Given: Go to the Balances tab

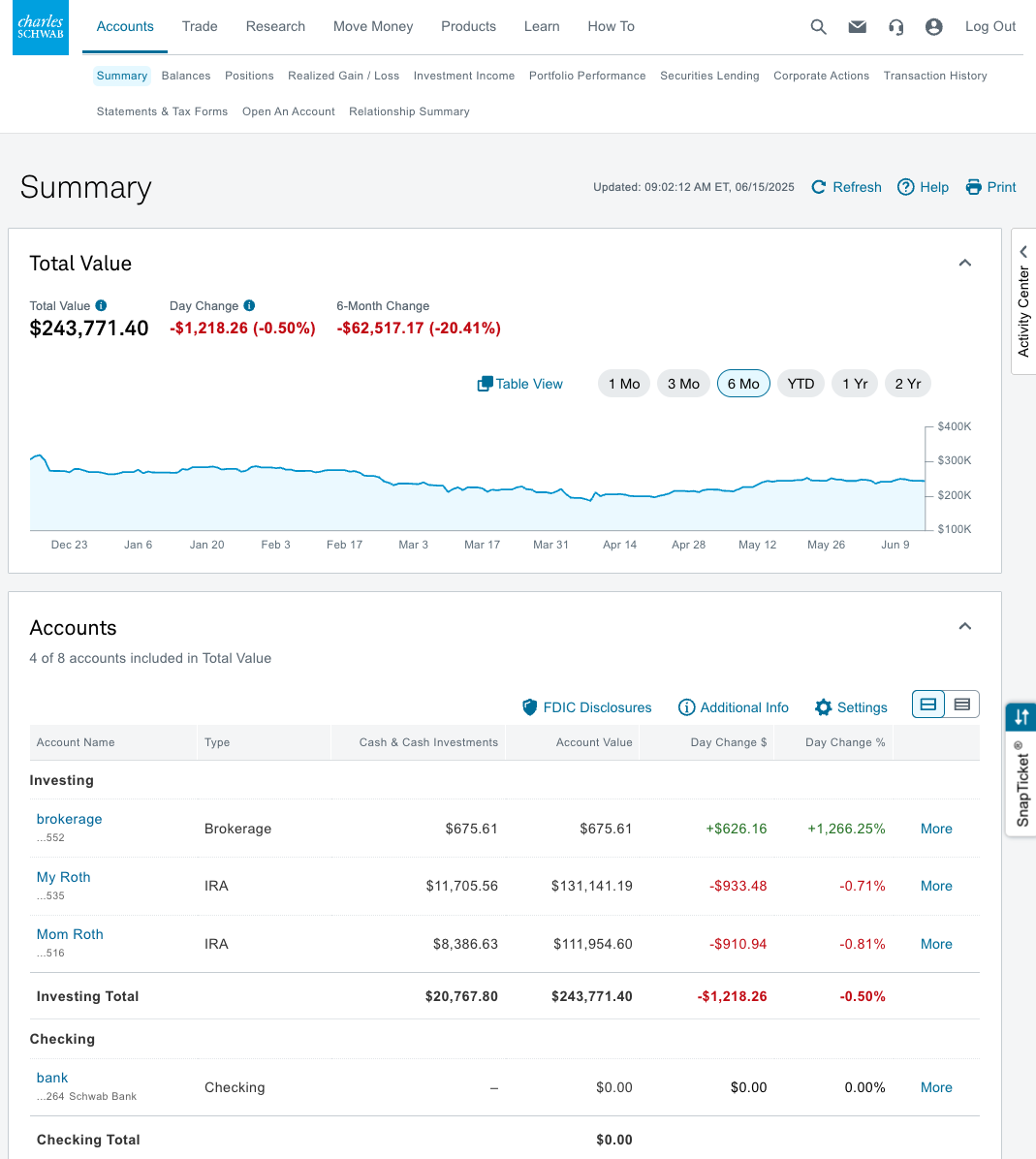Looking at the screenshot, I should coord(186,76).
